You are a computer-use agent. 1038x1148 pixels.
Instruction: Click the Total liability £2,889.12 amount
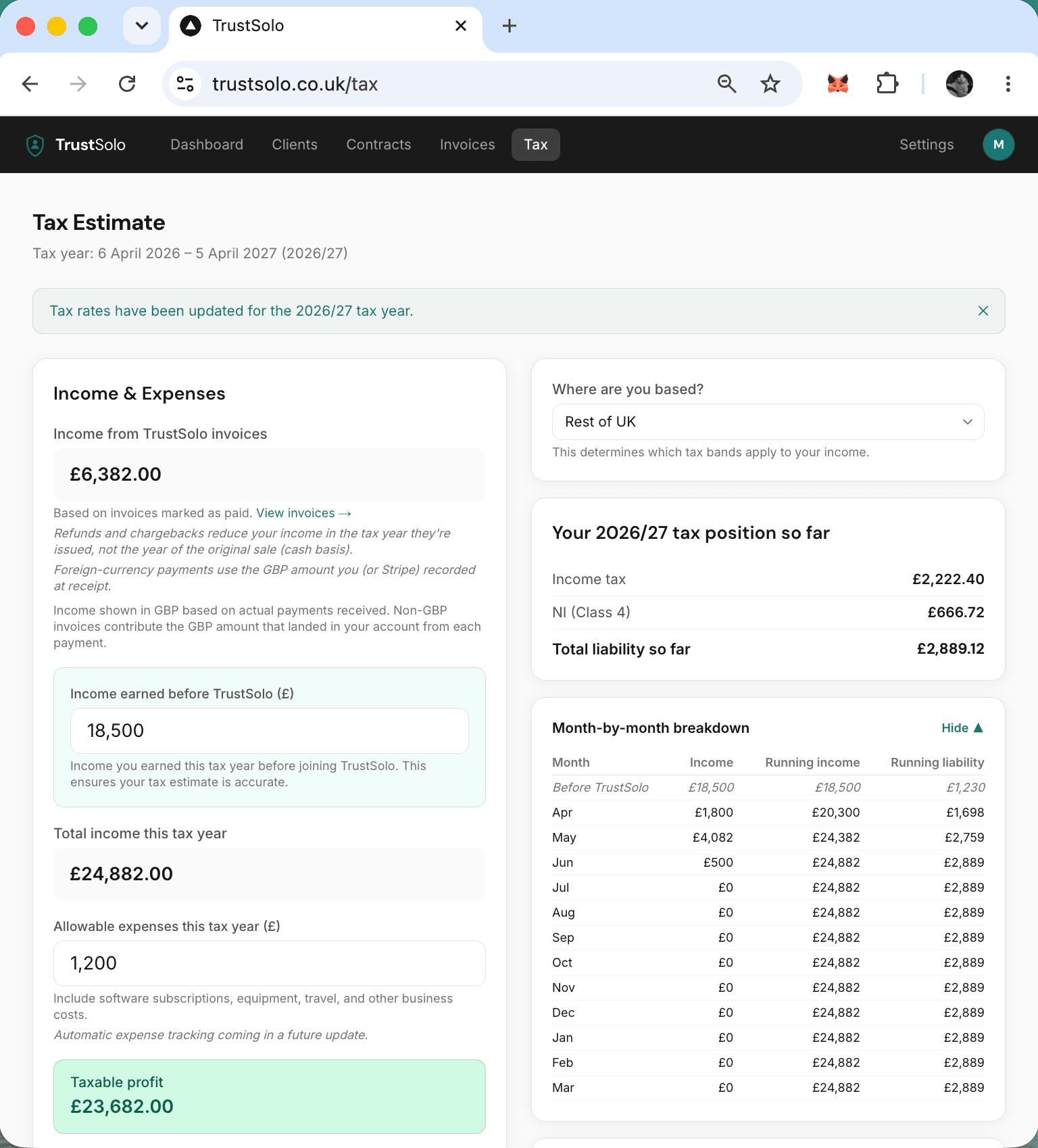pyautogui.click(x=950, y=649)
